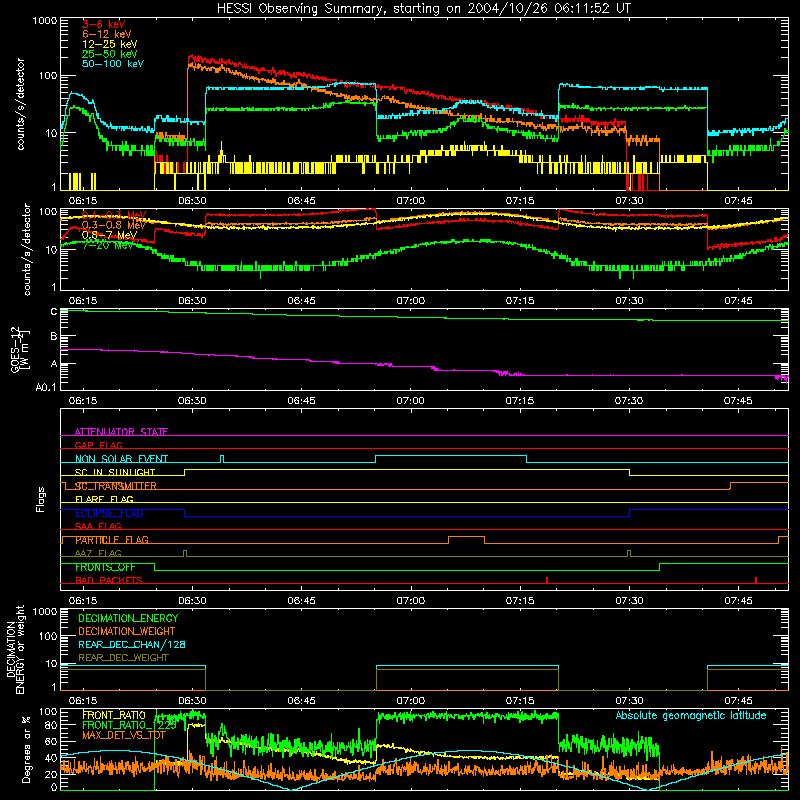Click the REAR_DEC_CHAN/128 legend label
Image resolution: width=800 pixels, height=800 pixels.
coord(132,644)
